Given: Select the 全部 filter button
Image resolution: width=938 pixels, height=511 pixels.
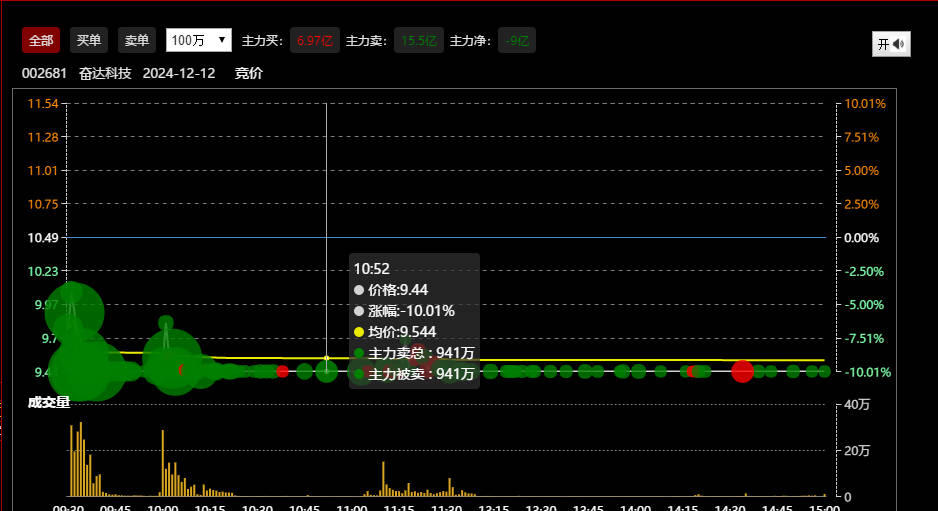Looking at the screenshot, I should [x=41, y=40].
